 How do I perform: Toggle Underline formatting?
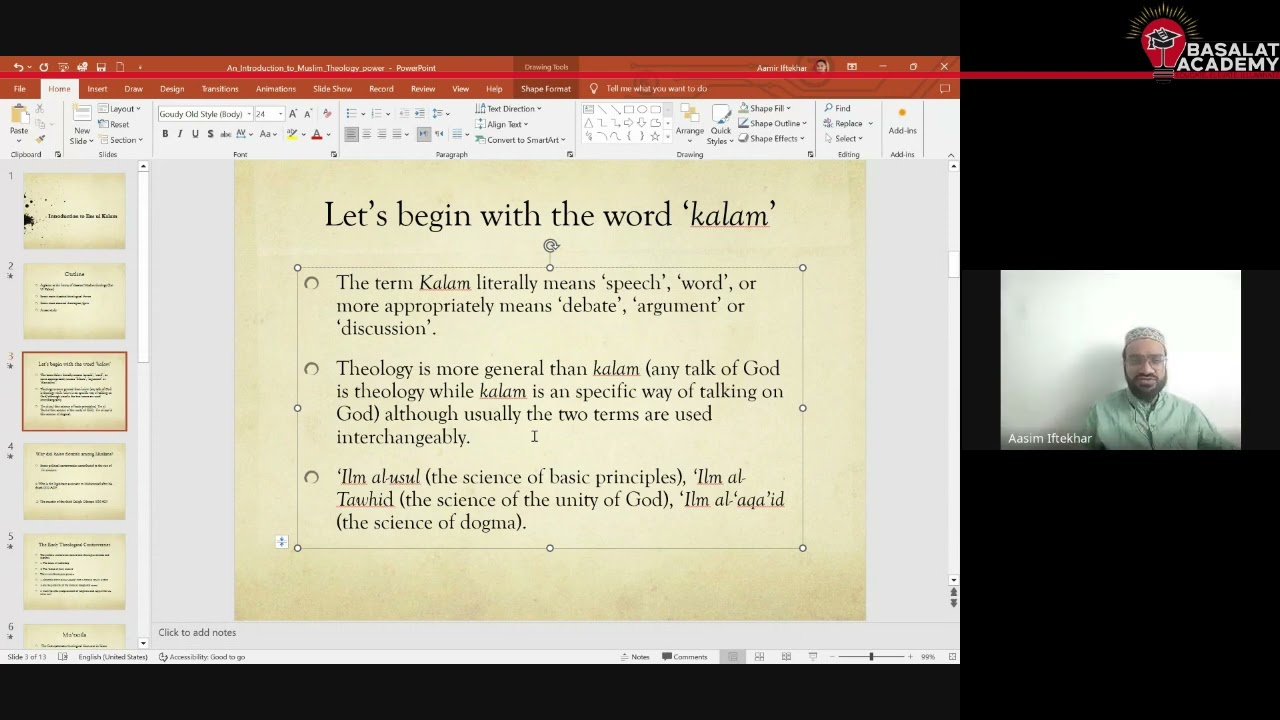[195, 134]
